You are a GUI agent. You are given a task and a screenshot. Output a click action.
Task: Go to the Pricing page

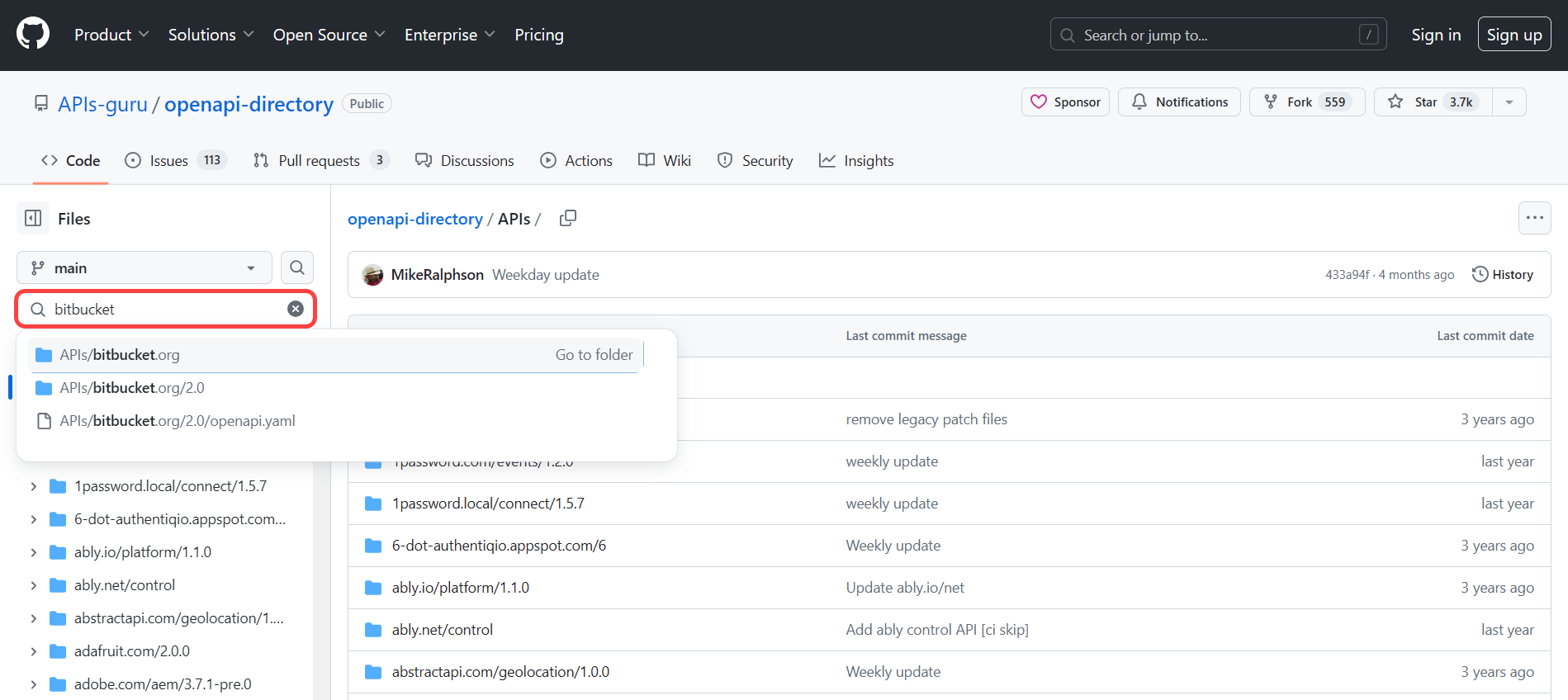[539, 35]
